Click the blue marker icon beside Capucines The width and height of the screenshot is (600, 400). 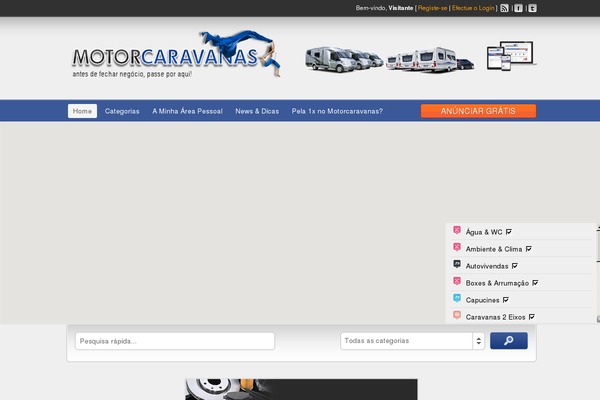[457, 298]
